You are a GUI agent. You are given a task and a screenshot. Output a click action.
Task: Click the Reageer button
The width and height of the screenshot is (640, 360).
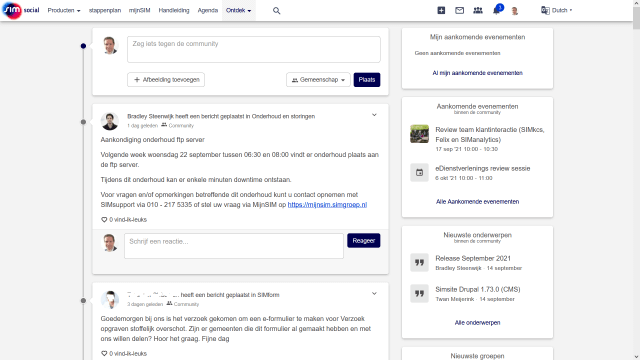364,240
